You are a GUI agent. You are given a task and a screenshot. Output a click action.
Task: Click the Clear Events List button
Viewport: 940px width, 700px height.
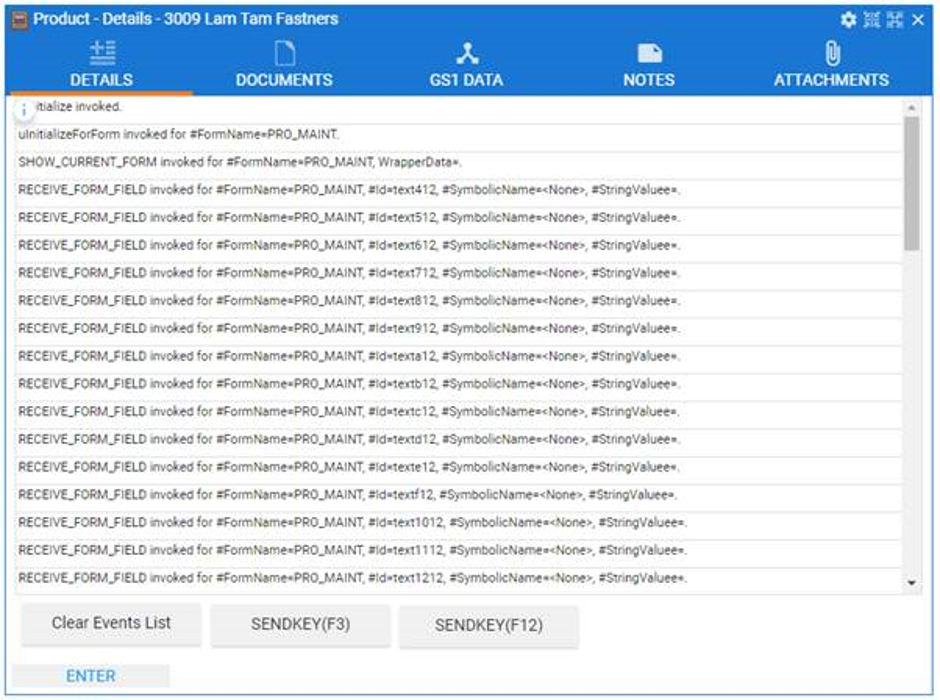112,623
